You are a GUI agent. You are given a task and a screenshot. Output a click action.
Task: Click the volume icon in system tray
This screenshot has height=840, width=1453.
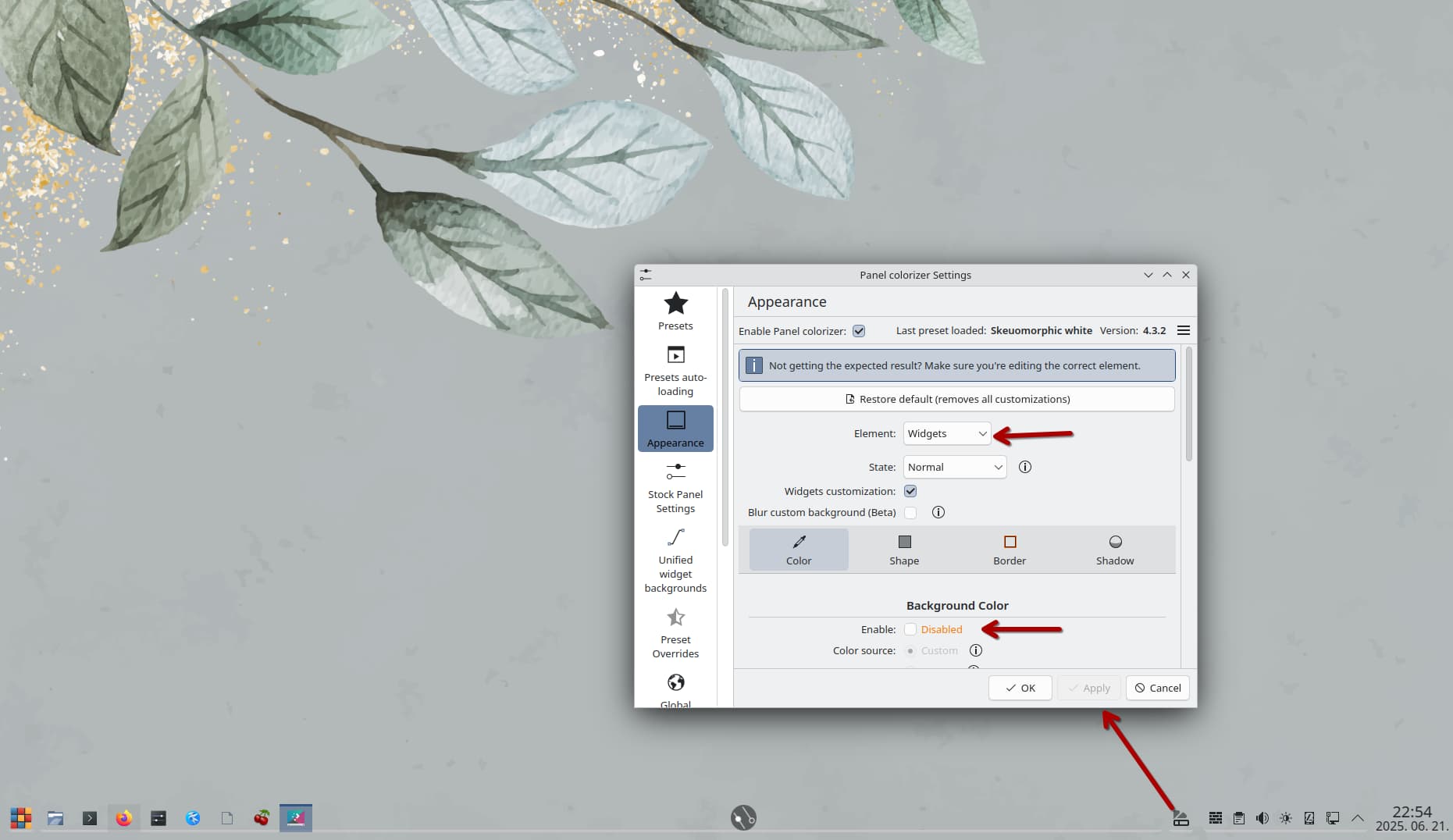(1262, 818)
